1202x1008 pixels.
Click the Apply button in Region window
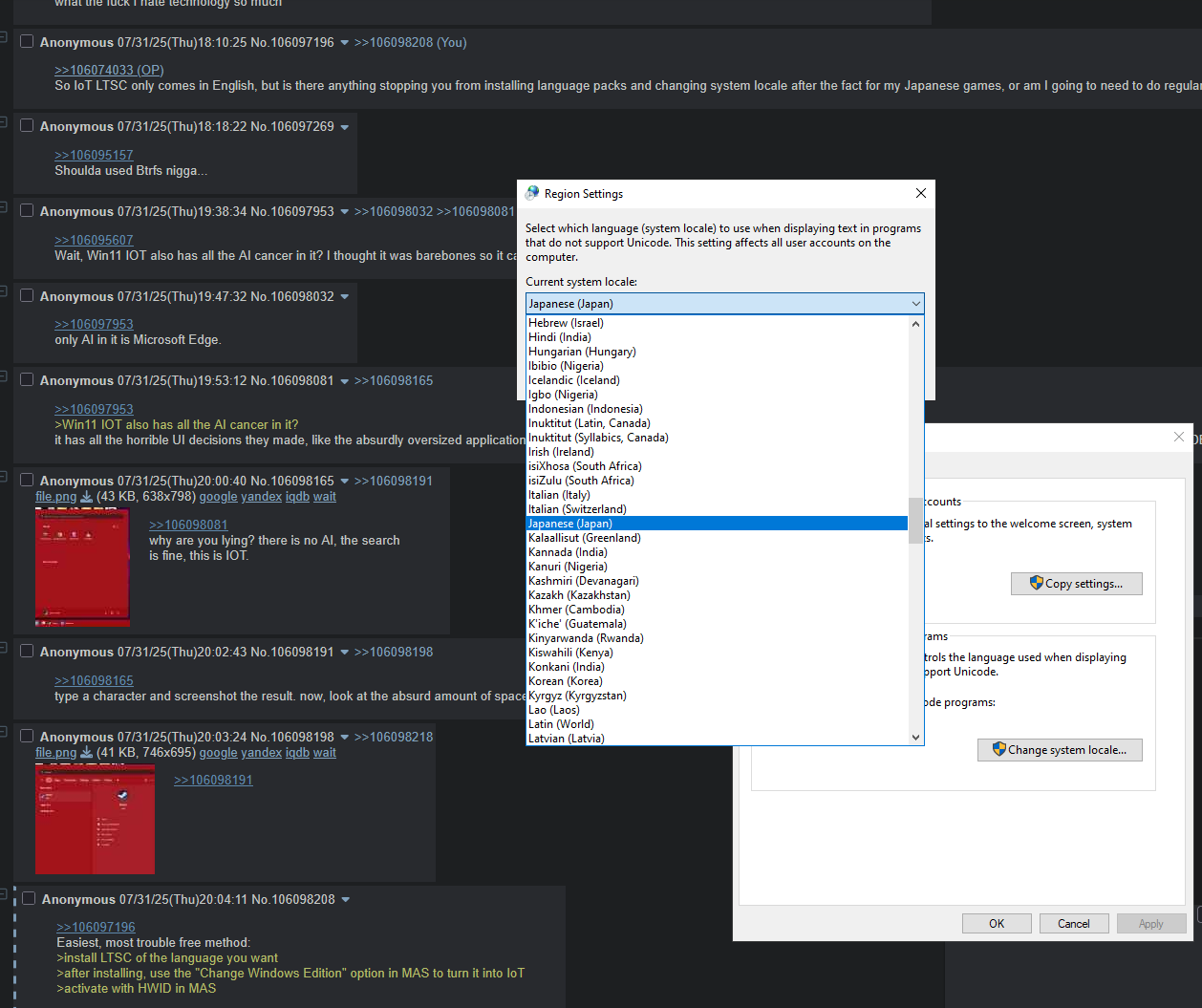coord(1150,923)
